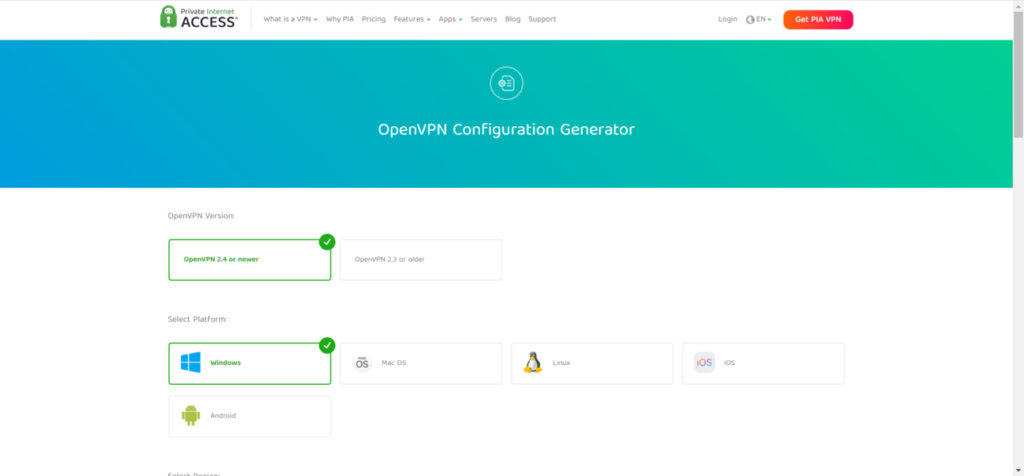Screen dimensions: 1024x476
Task: Open the Features dropdown menu
Action: (411, 19)
